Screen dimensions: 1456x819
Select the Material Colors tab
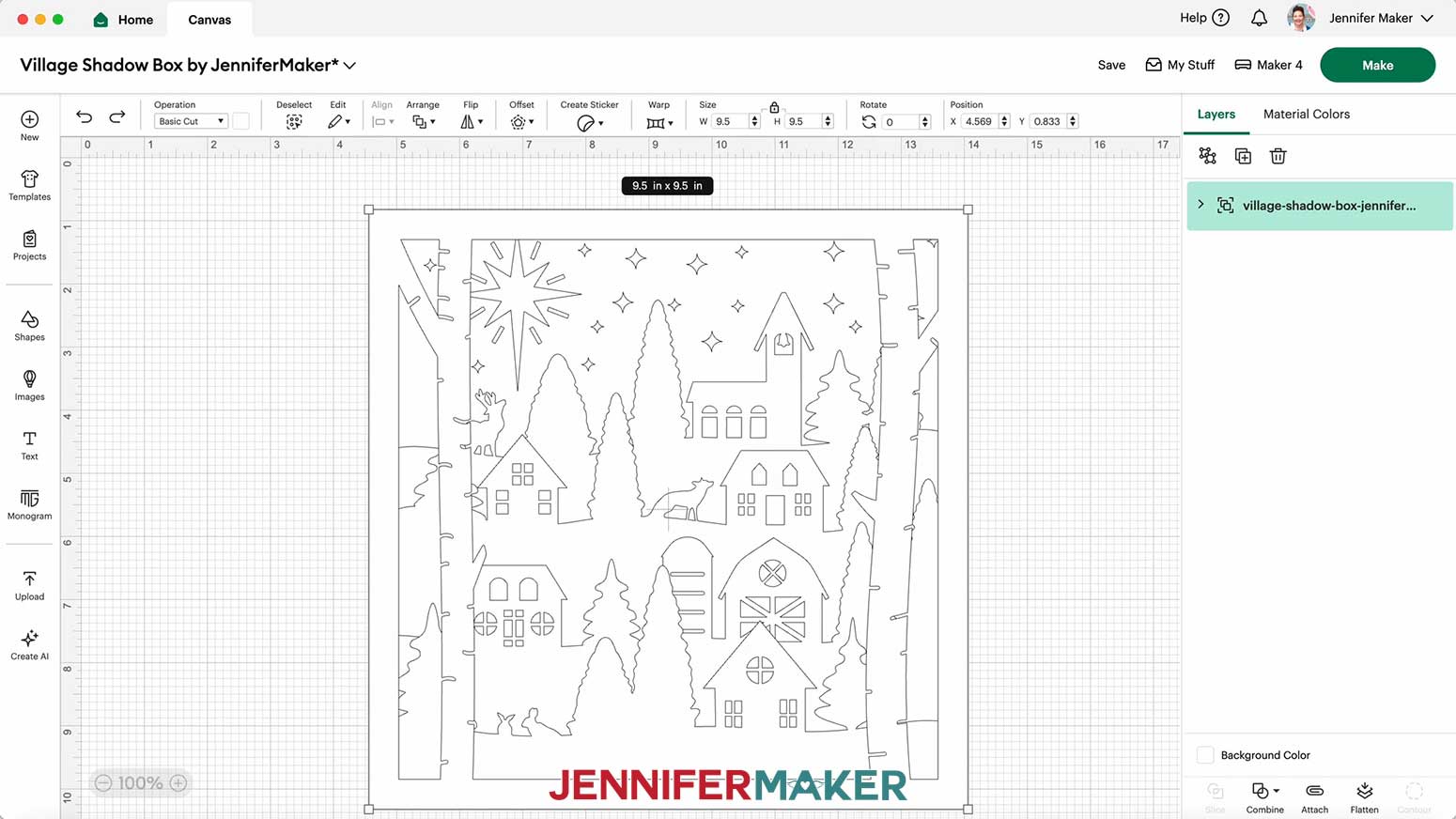tap(1307, 114)
